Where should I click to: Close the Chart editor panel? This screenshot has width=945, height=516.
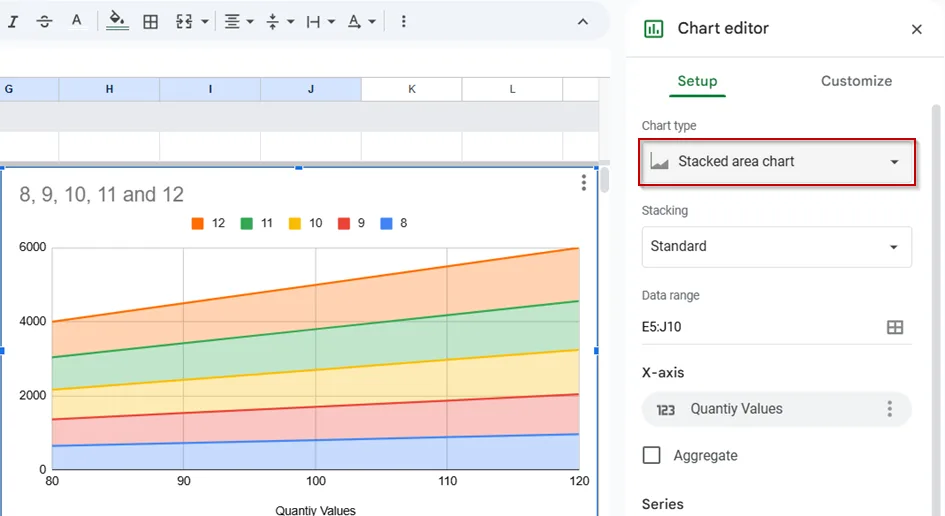click(917, 29)
